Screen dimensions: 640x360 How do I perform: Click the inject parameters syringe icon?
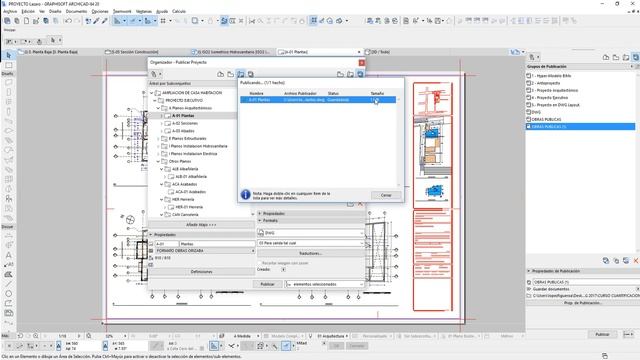[x=104, y=21]
